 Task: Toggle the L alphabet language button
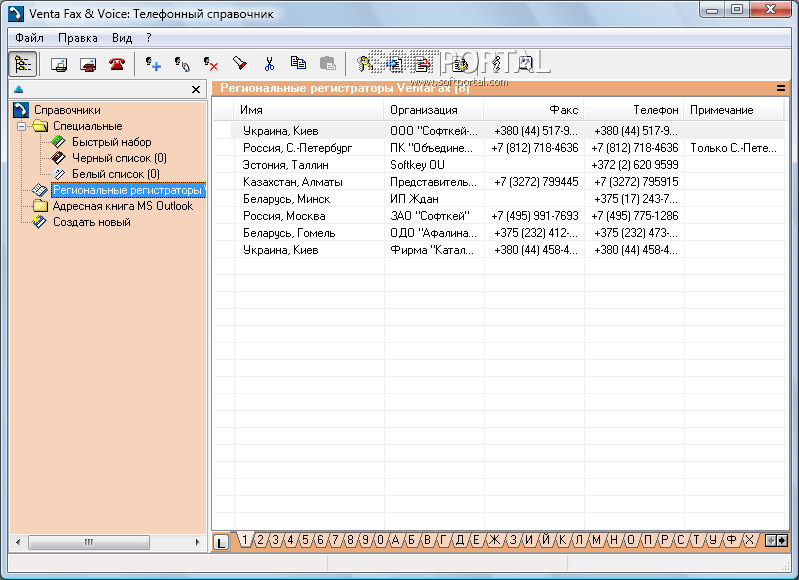221,542
